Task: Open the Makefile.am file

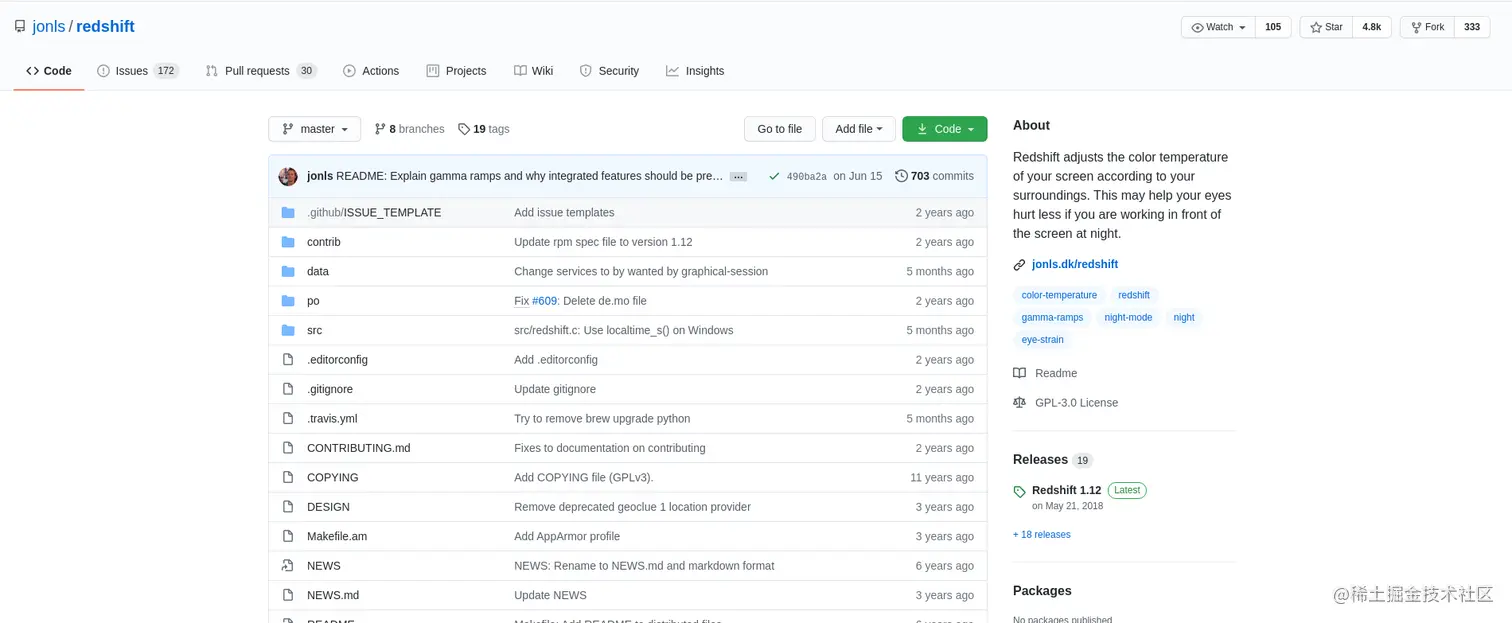Action: [x=337, y=537]
